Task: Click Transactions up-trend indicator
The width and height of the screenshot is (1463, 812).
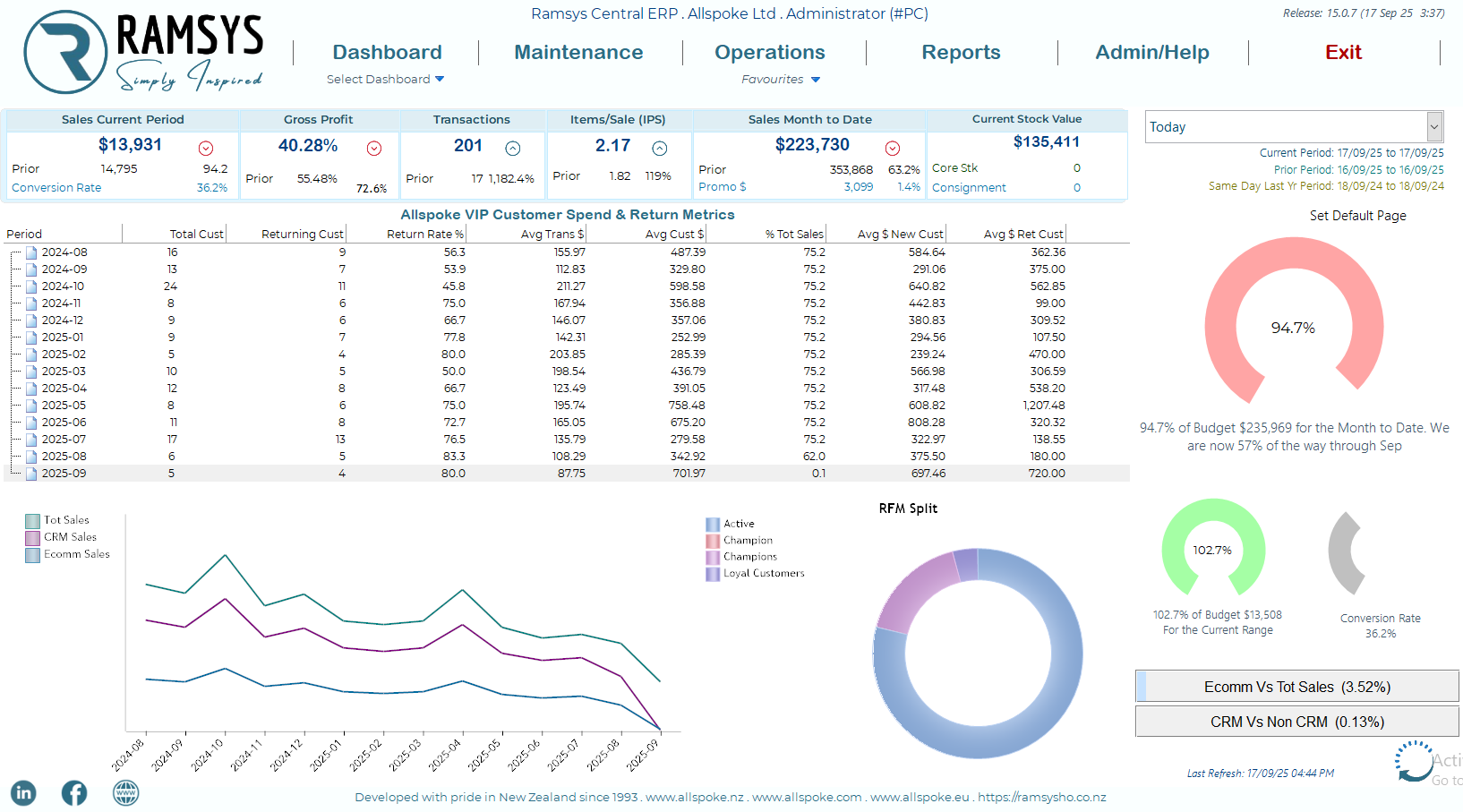Action: click(x=513, y=148)
